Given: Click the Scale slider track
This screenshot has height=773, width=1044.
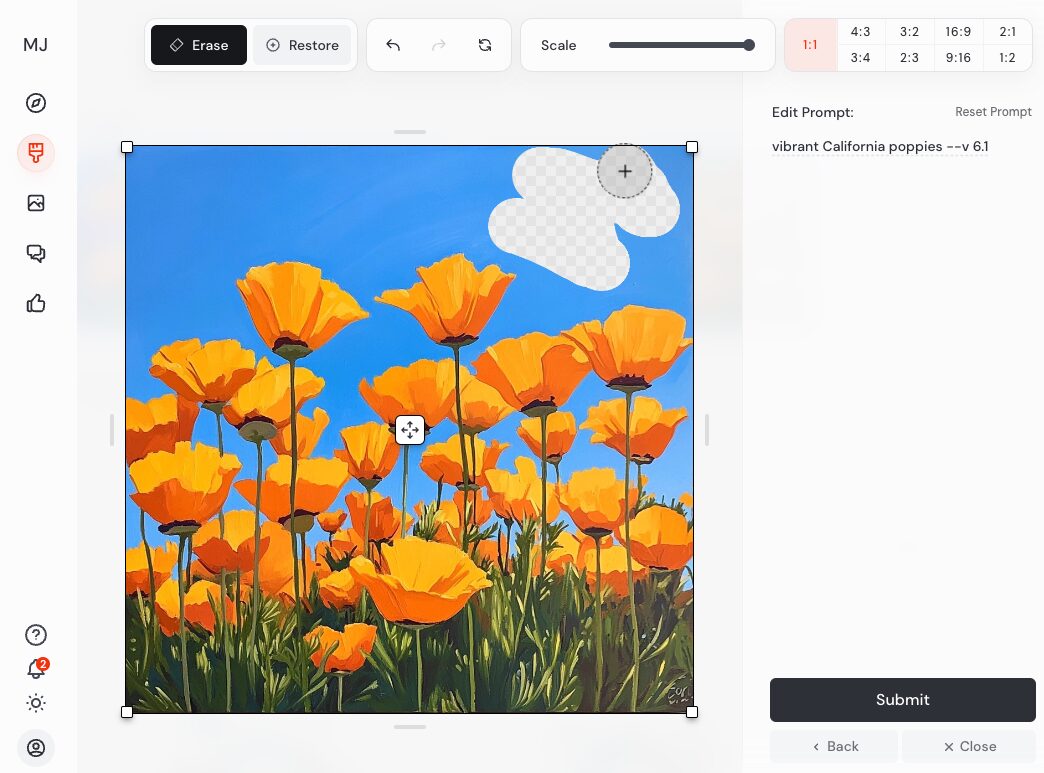Looking at the screenshot, I should coord(680,45).
